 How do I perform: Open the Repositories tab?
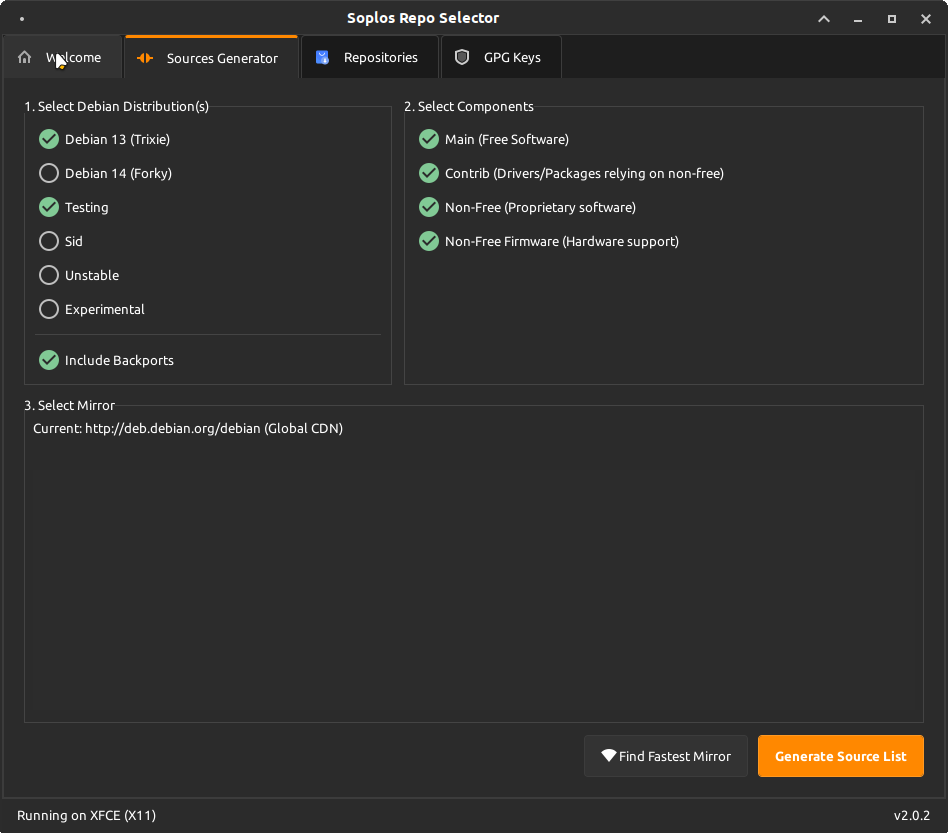tap(369, 57)
